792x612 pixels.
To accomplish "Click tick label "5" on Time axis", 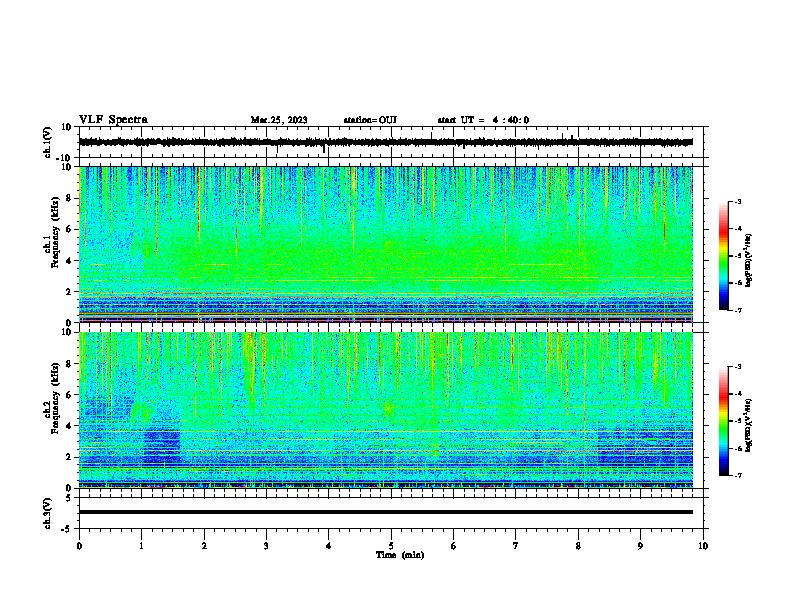I will tap(391, 546).
